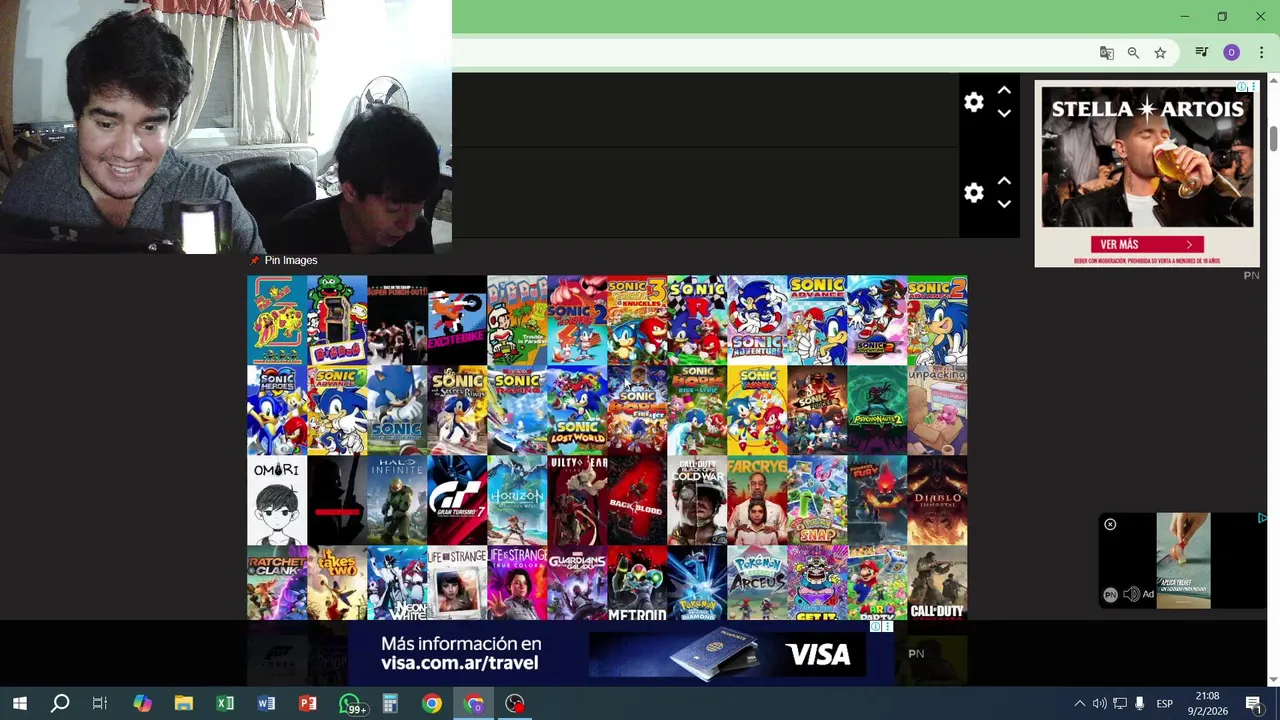Move second tier row down with arrow
The height and width of the screenshot is (720, 1280).
point(1004,204)
